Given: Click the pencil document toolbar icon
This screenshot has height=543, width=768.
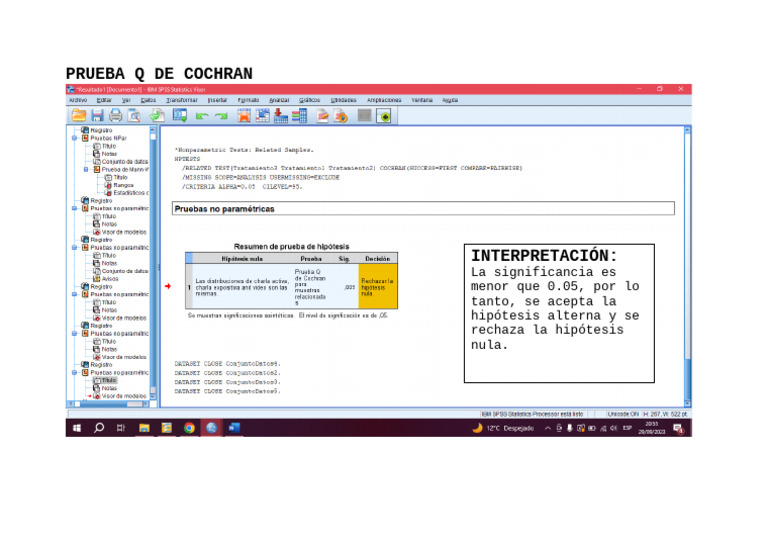Looking at the screenshot, I should click(322, 116).
